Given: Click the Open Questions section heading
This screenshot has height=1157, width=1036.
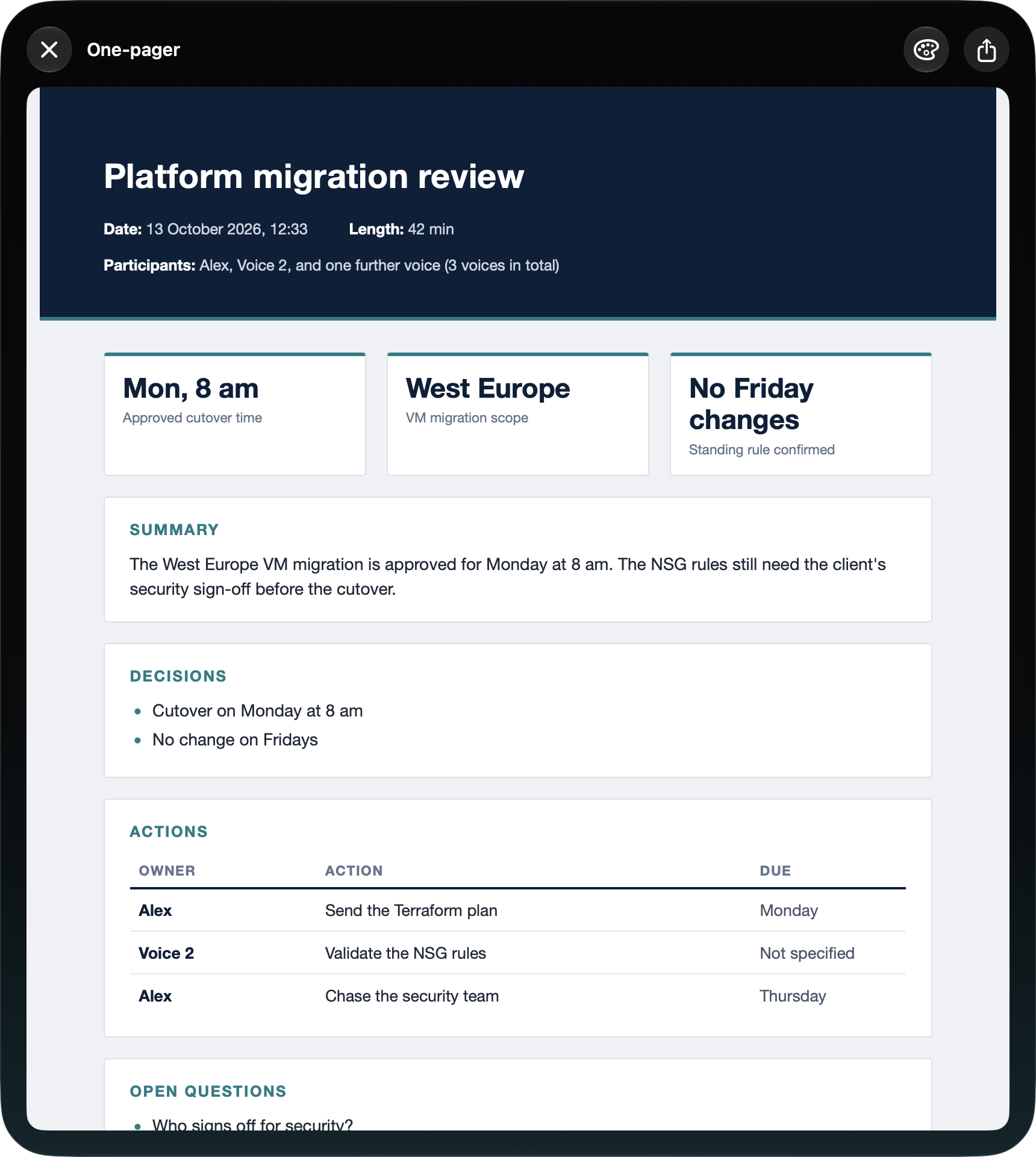Looking at the screenshot, I should pos(208,1091).
